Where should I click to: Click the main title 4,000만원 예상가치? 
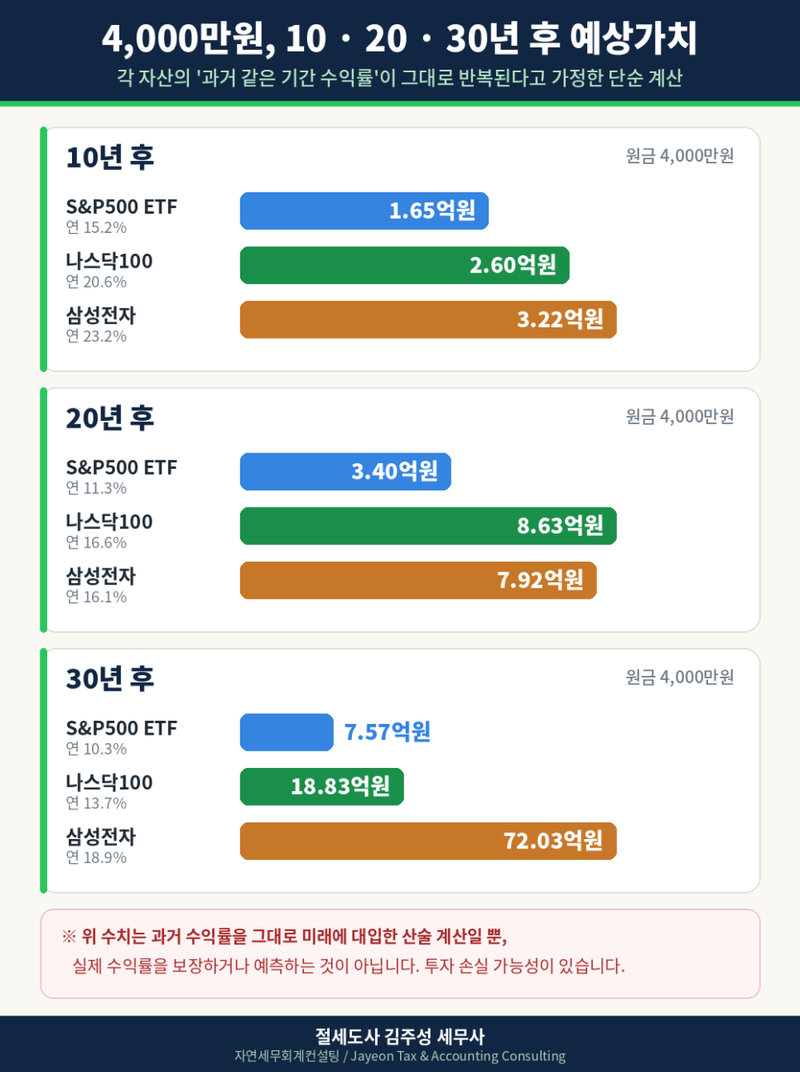click(x=400, y=38)
